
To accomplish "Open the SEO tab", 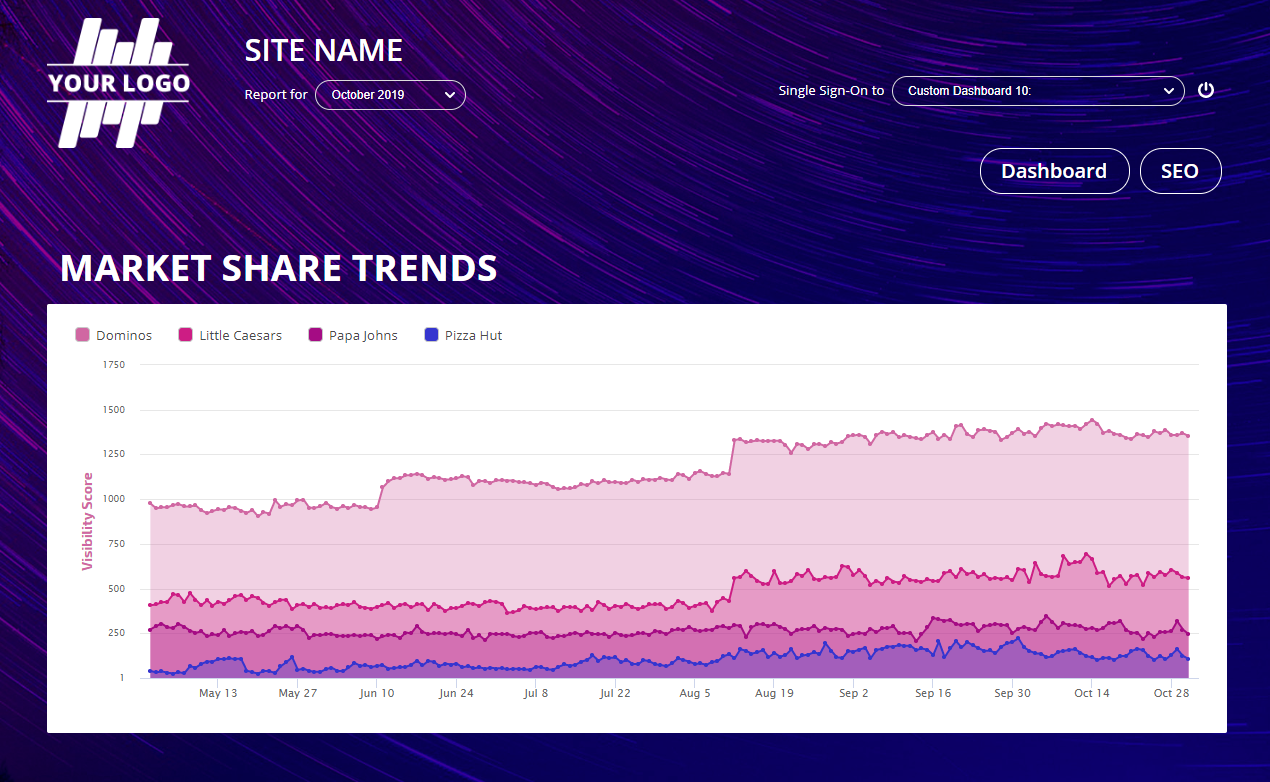I will (x=1180, y=171).
